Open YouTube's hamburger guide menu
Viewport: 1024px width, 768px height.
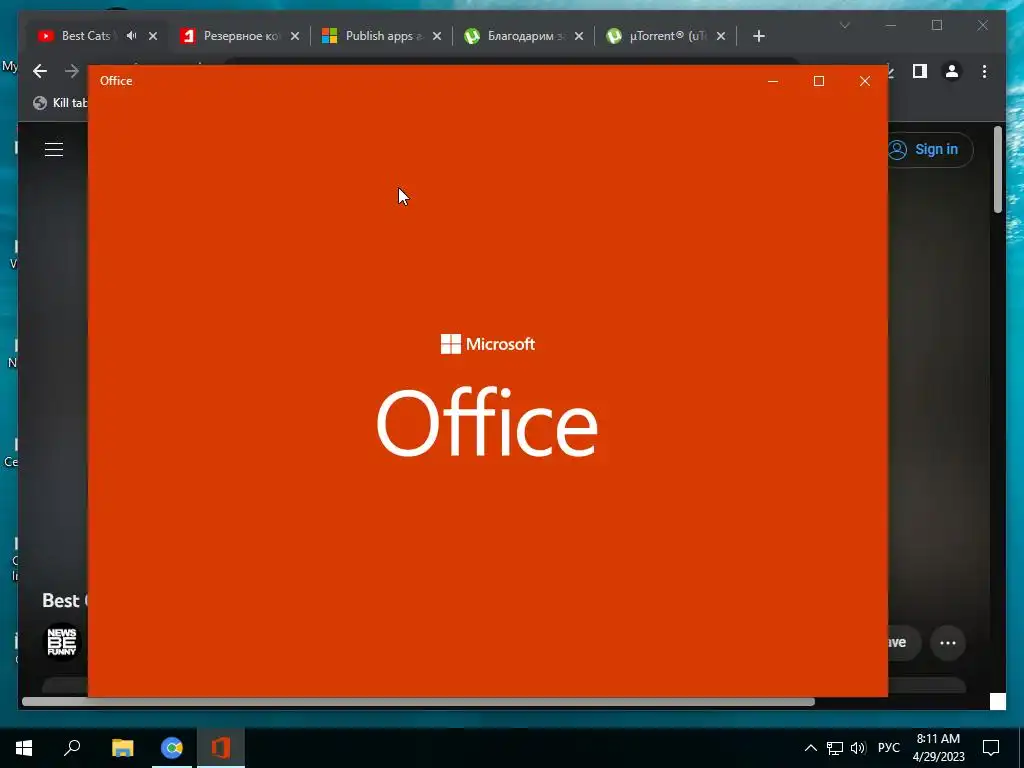pyautogui.click(x=54, y=150)
